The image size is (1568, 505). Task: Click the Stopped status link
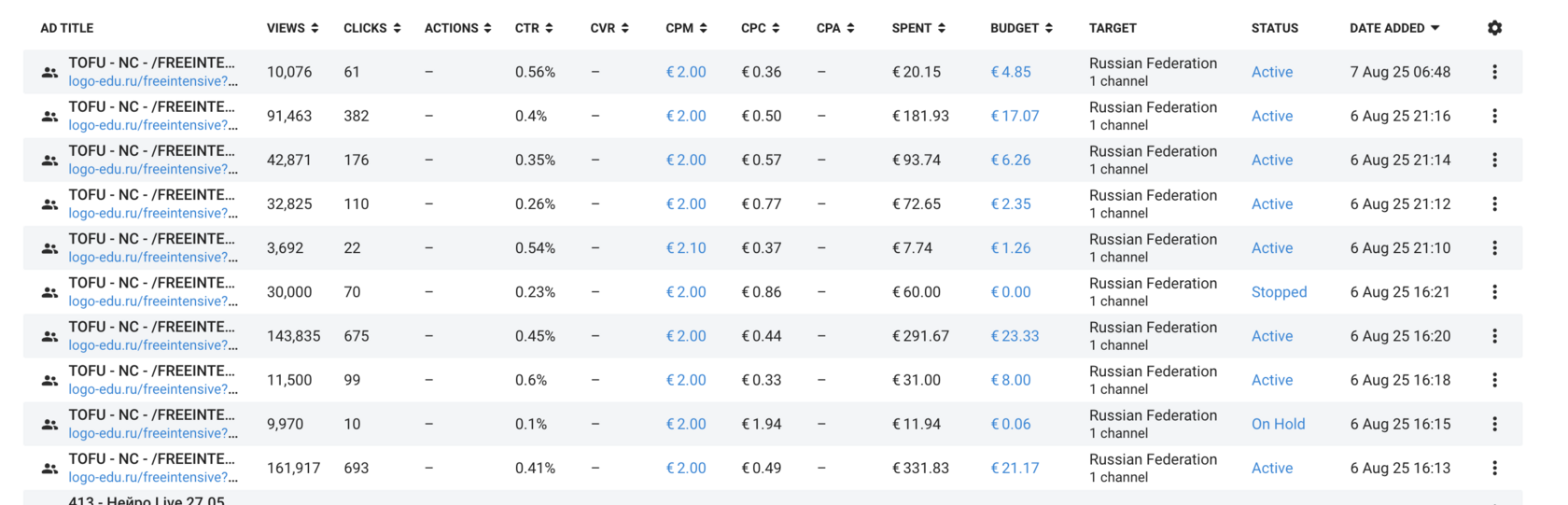[1279, 292]
